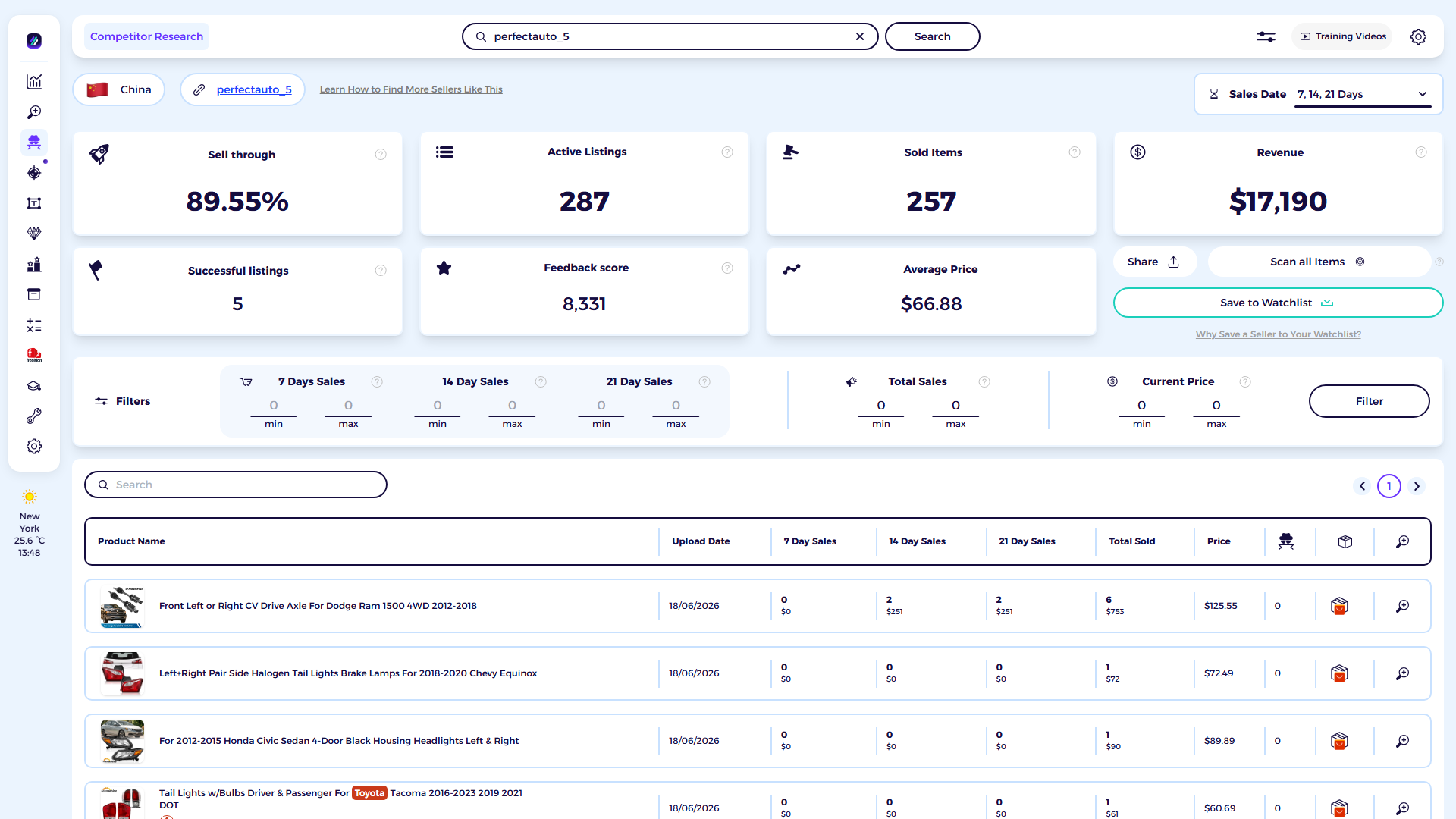Open the Chevy Equinox tail lights thumbnail
The height and width of the screenshot is (819, 1456).
coord(122,673)
